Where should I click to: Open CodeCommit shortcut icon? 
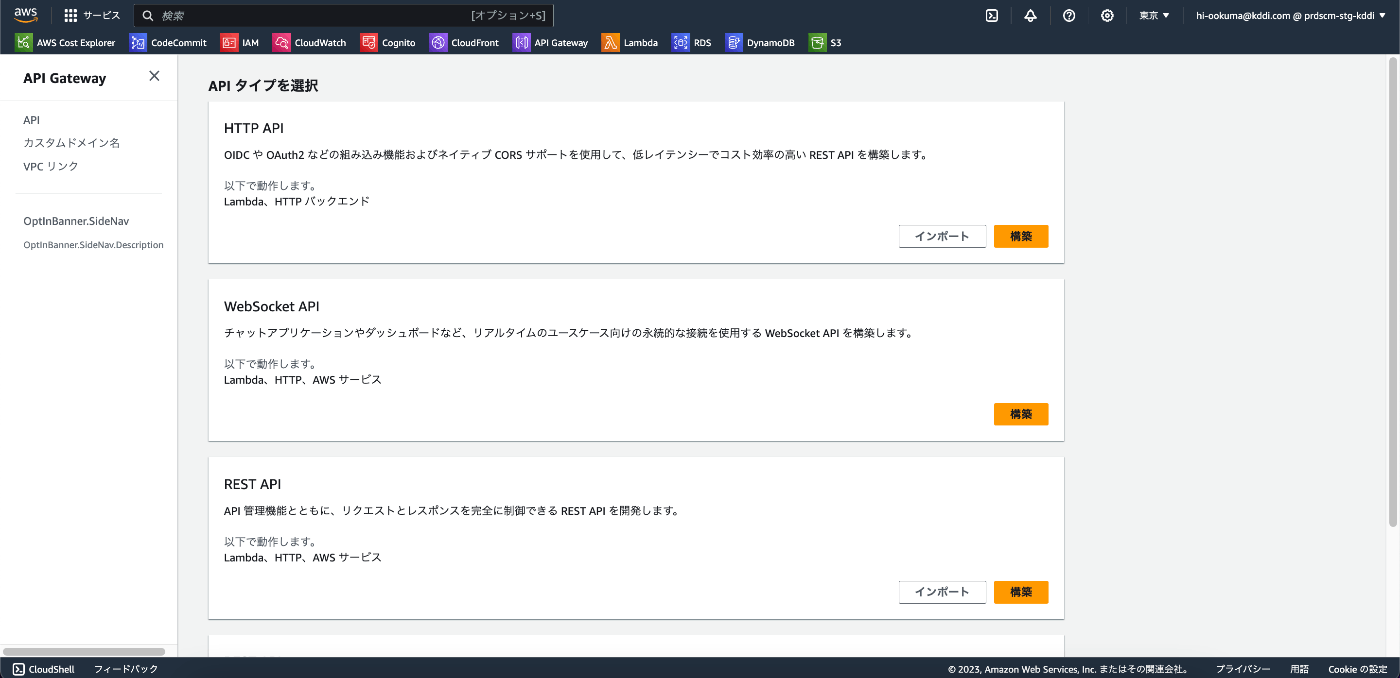coord(138,43)
